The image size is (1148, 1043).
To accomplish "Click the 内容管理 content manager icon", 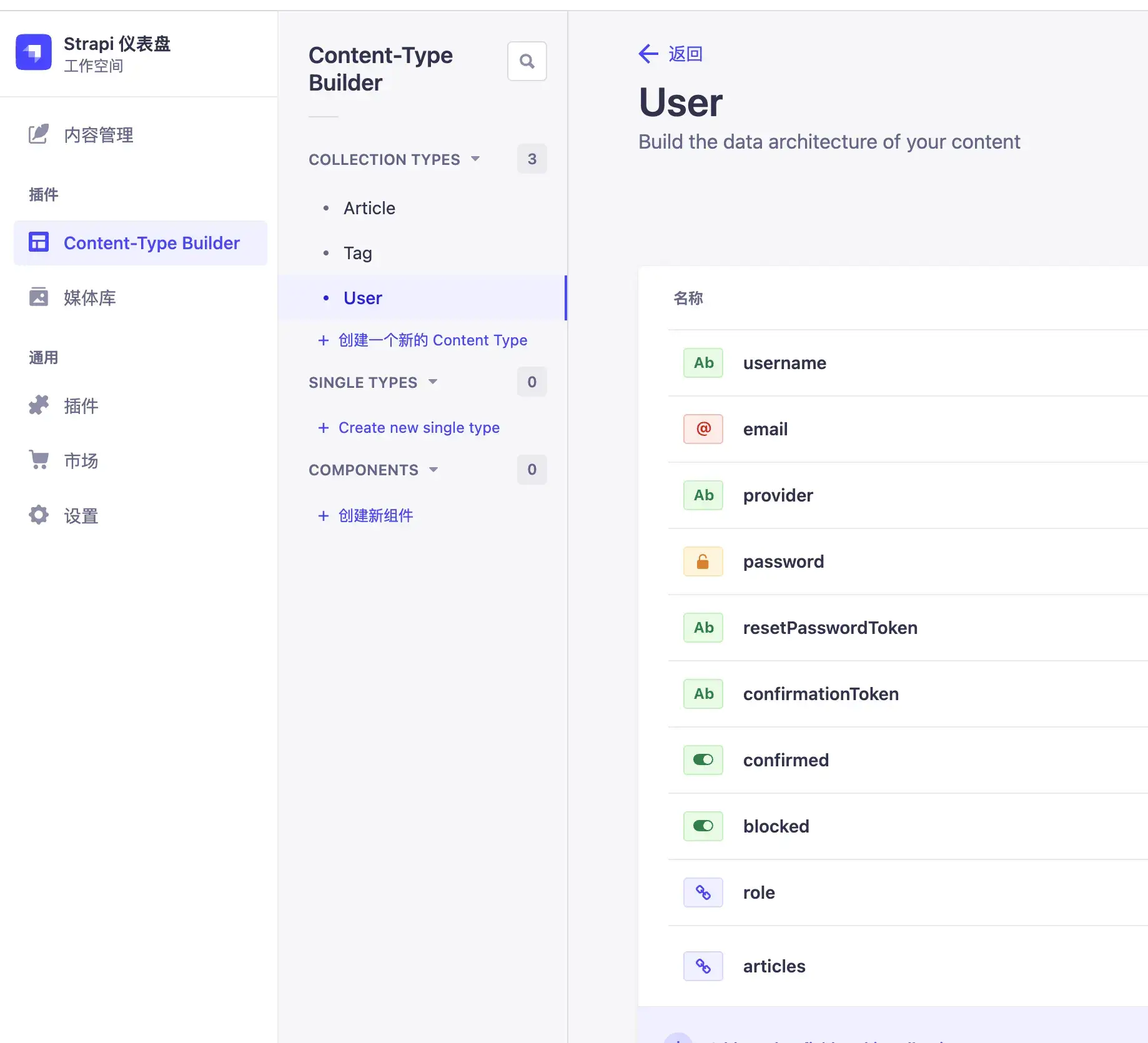I will [x=39, y=134].
